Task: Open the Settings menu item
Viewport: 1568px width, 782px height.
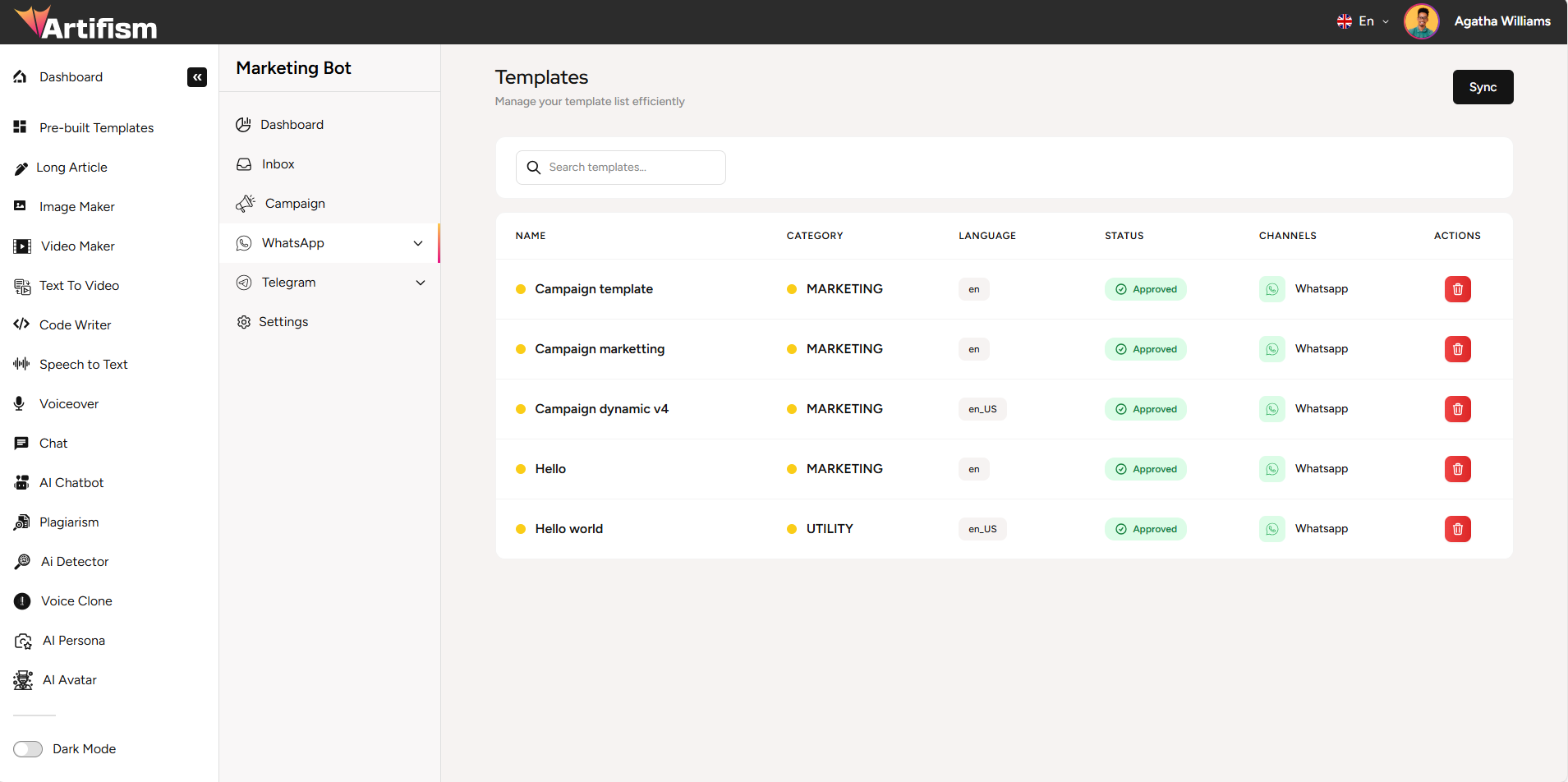Action: (x=283, y=321)
